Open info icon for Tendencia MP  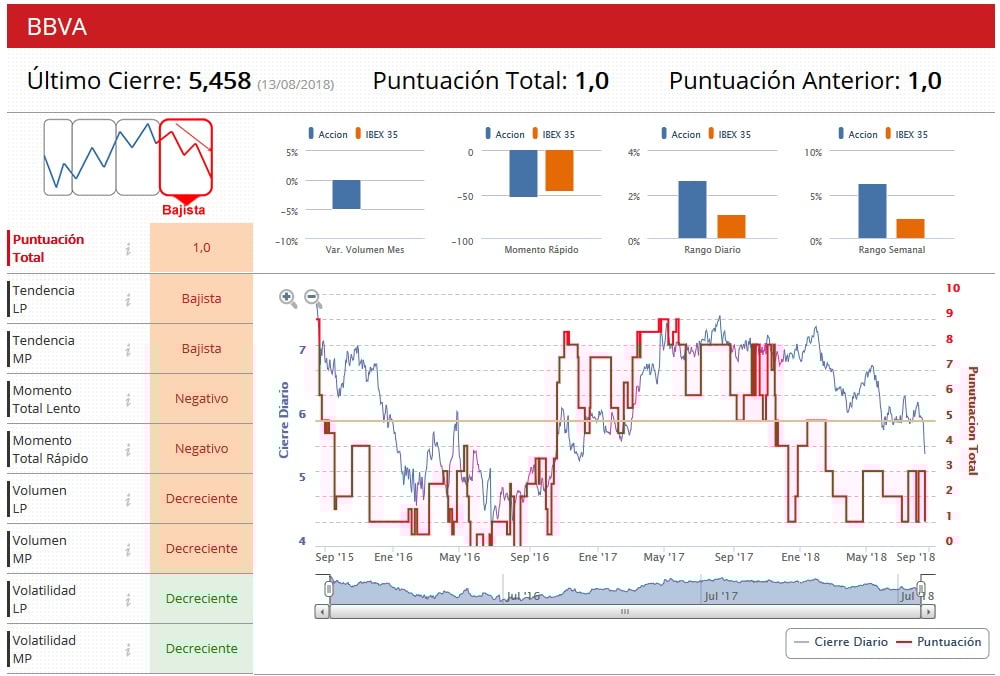128,349
